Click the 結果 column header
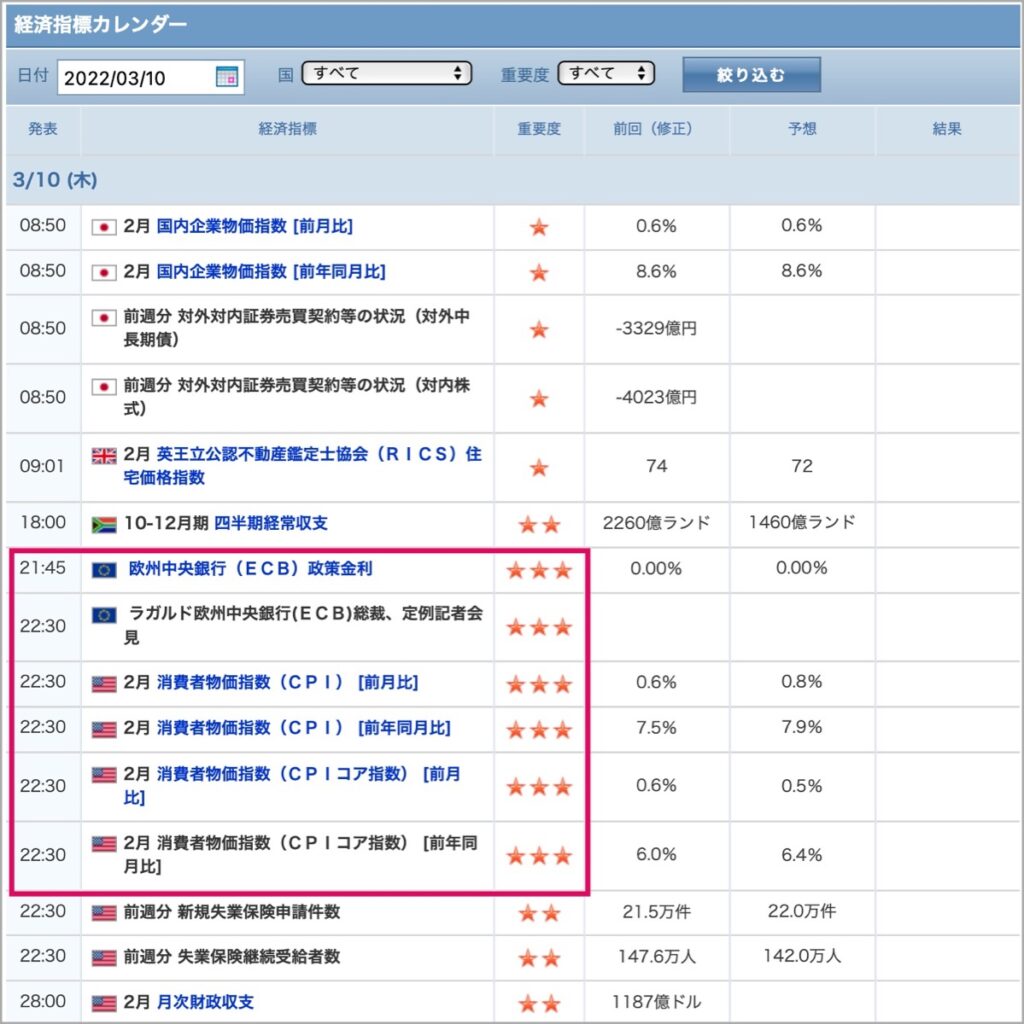1024x1024 pixels. click(x=947, y=129)
